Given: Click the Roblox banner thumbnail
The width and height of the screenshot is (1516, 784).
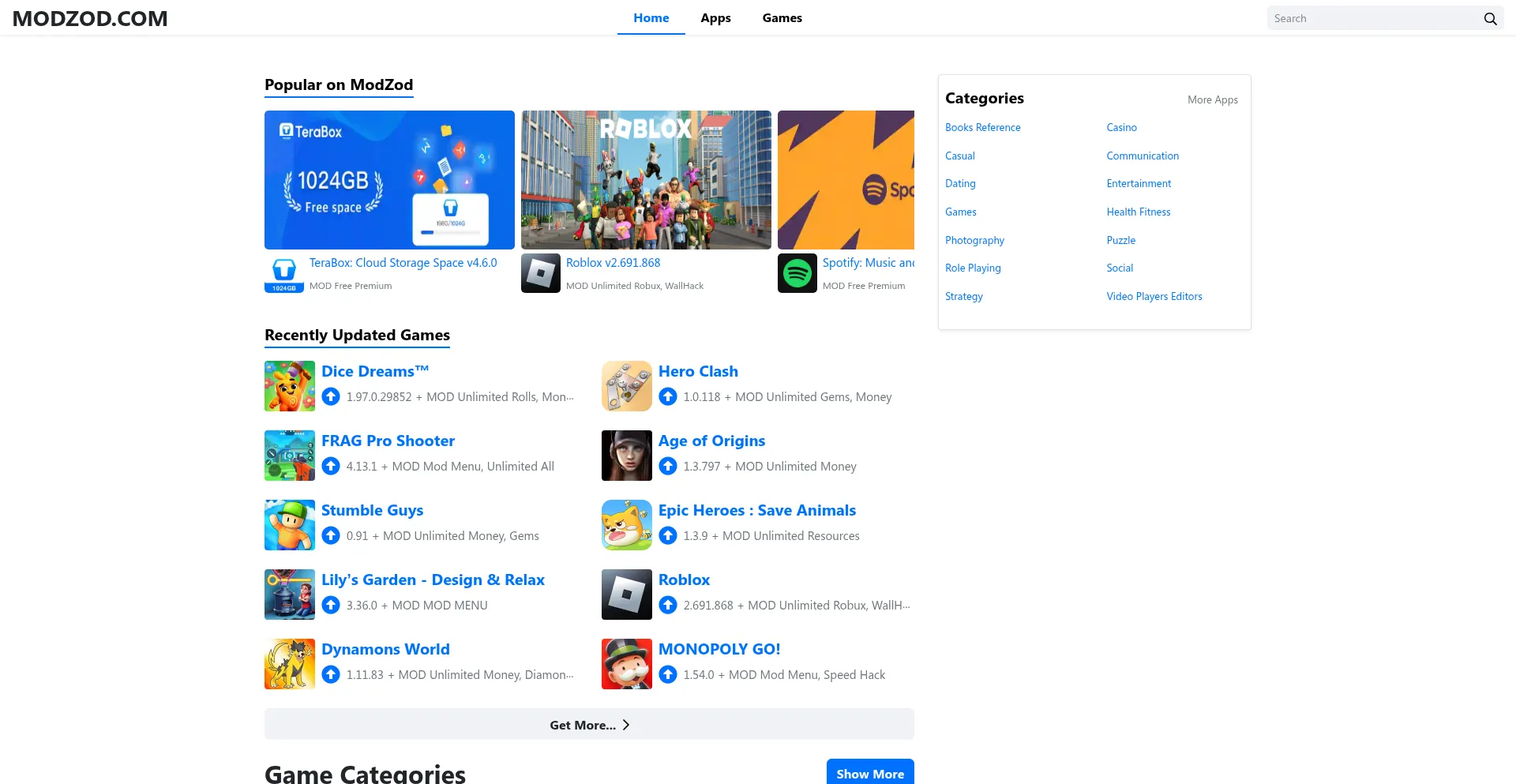Looking at the screenshot, I should 646,180.
